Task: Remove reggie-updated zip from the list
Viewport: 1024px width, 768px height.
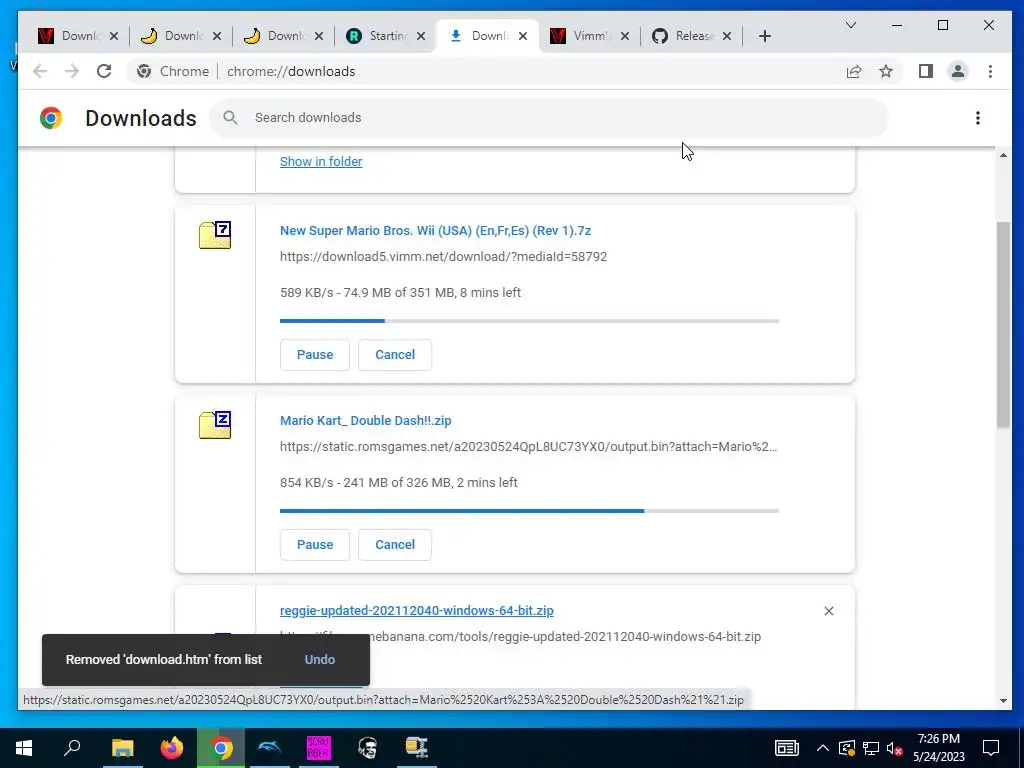Action: pos(829,611)
